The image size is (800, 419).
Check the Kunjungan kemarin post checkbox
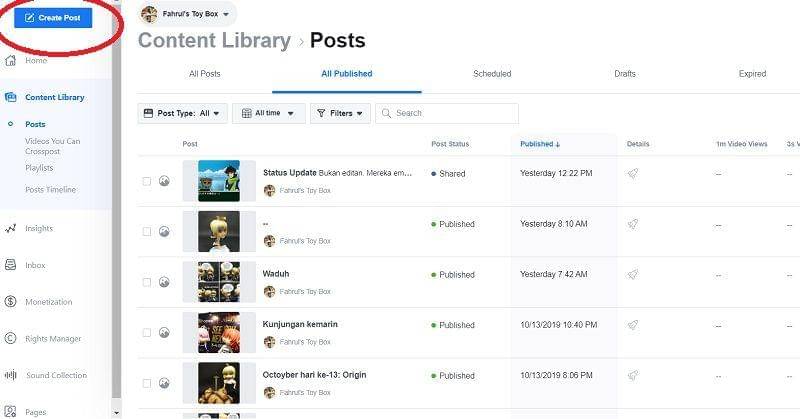(x=147, y=333)
